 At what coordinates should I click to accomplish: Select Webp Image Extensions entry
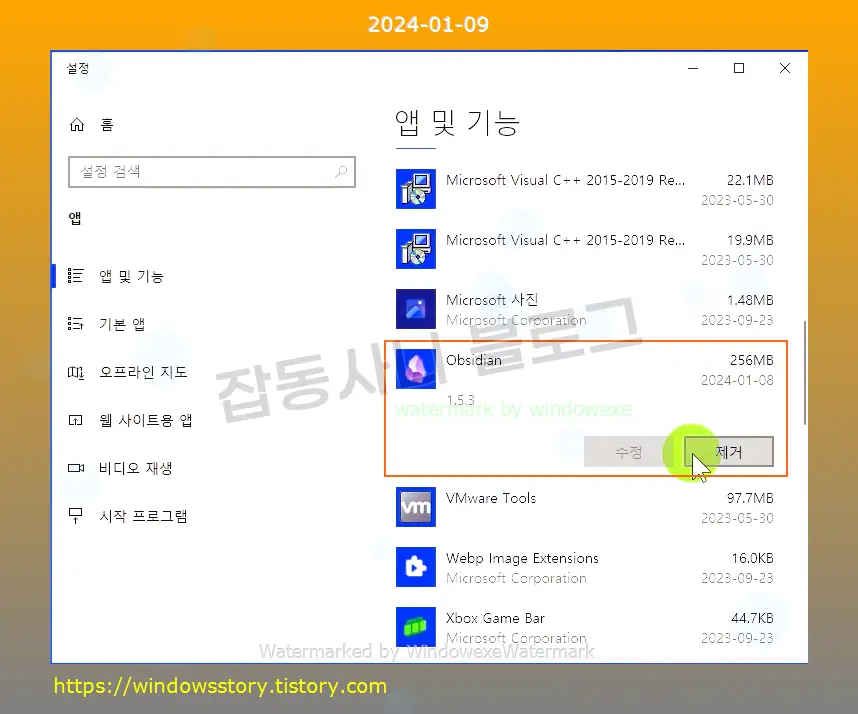(585, 567)
